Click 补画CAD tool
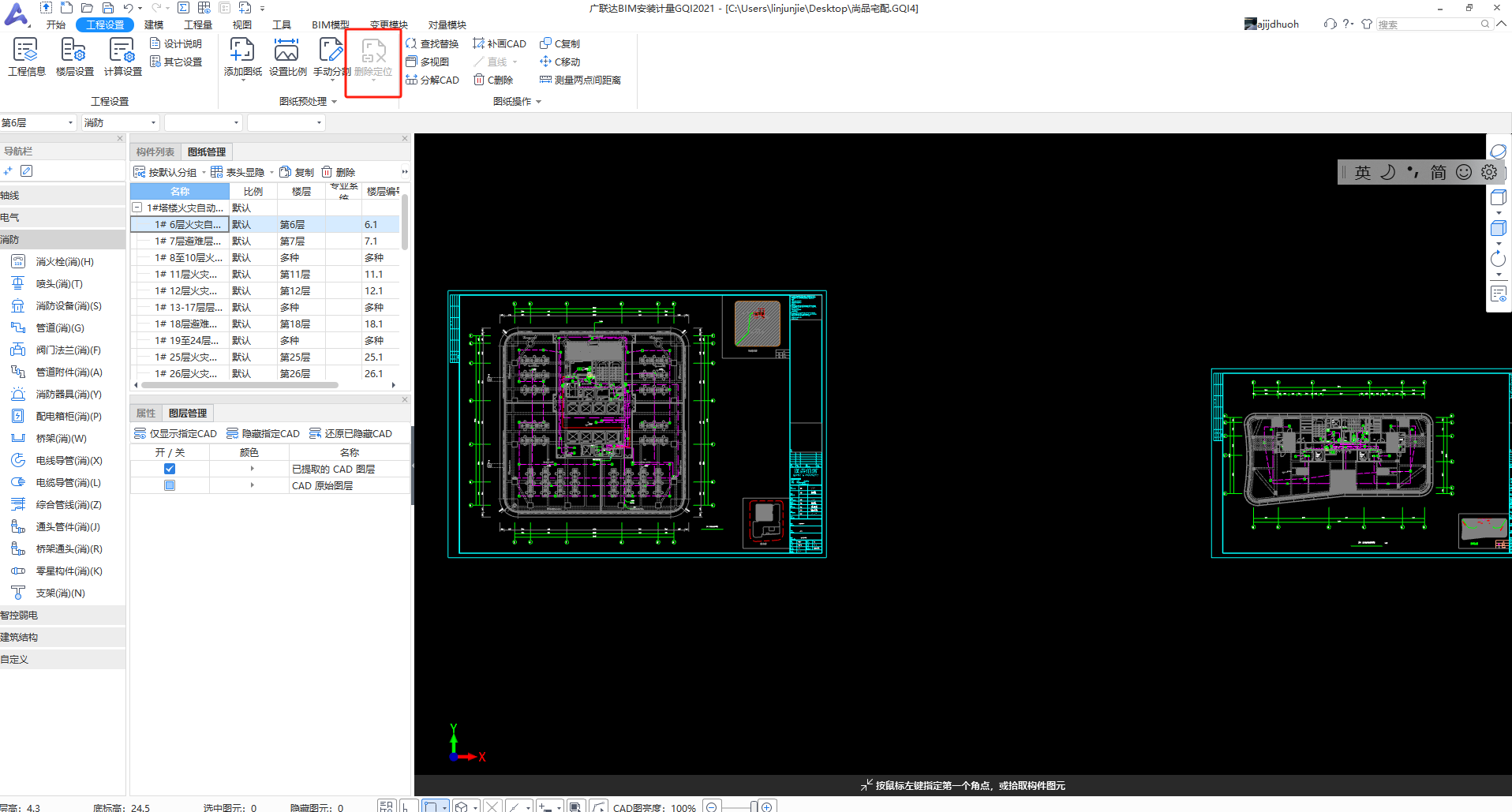1512x812 pixels. pos(500,43)
